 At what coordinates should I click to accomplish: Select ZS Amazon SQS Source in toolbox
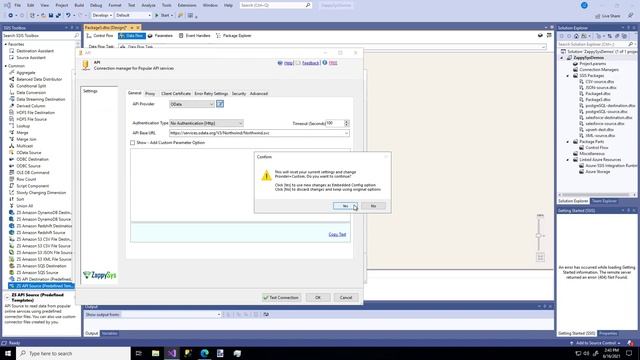[x=37, y=273]
